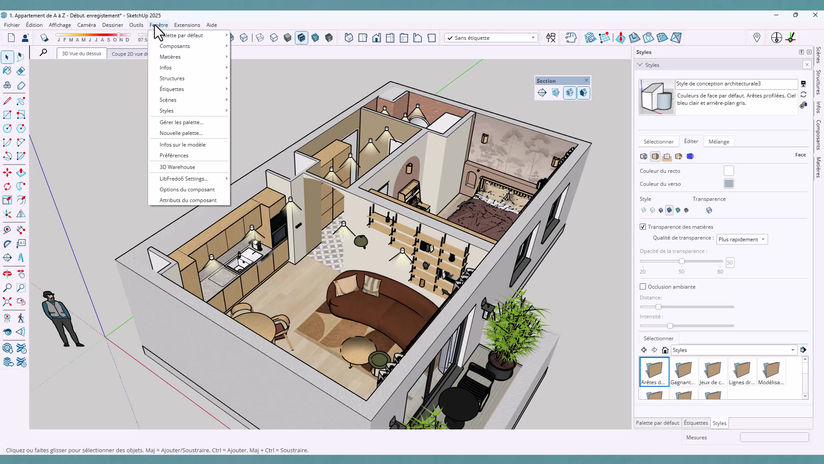The height and width of the screenshot is (464, 824).
Task: Expand Scènes submenu entry
Action: point(189,100)
